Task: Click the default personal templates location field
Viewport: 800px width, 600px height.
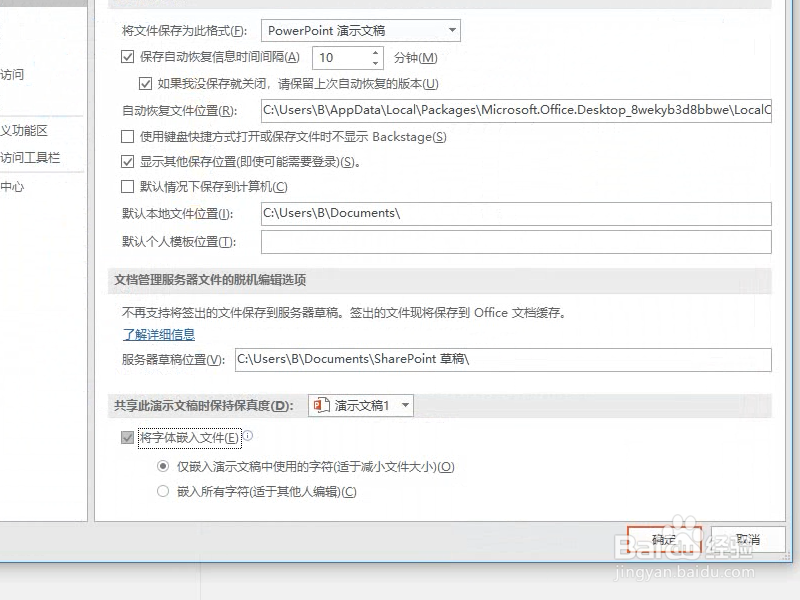Action: 516,242
